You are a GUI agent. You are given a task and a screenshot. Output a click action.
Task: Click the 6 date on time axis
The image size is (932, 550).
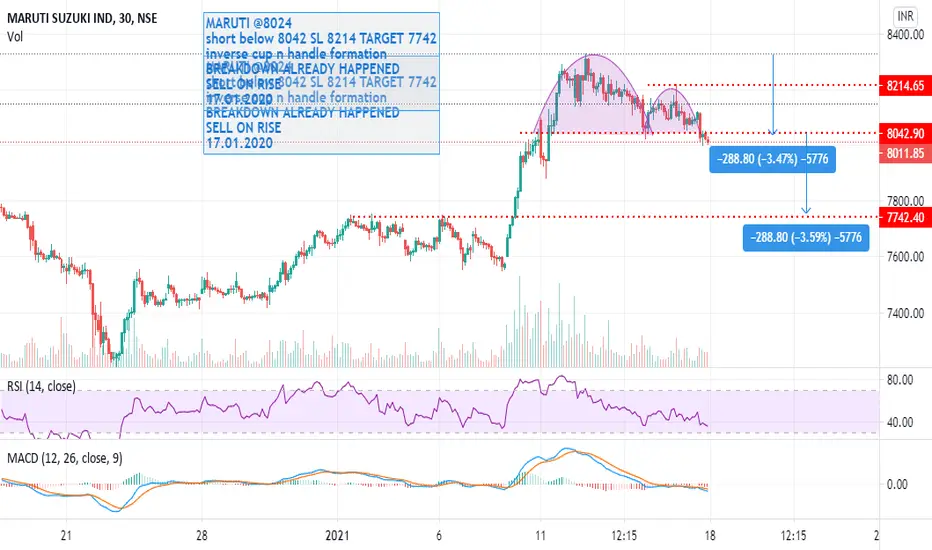click(439, 535)
